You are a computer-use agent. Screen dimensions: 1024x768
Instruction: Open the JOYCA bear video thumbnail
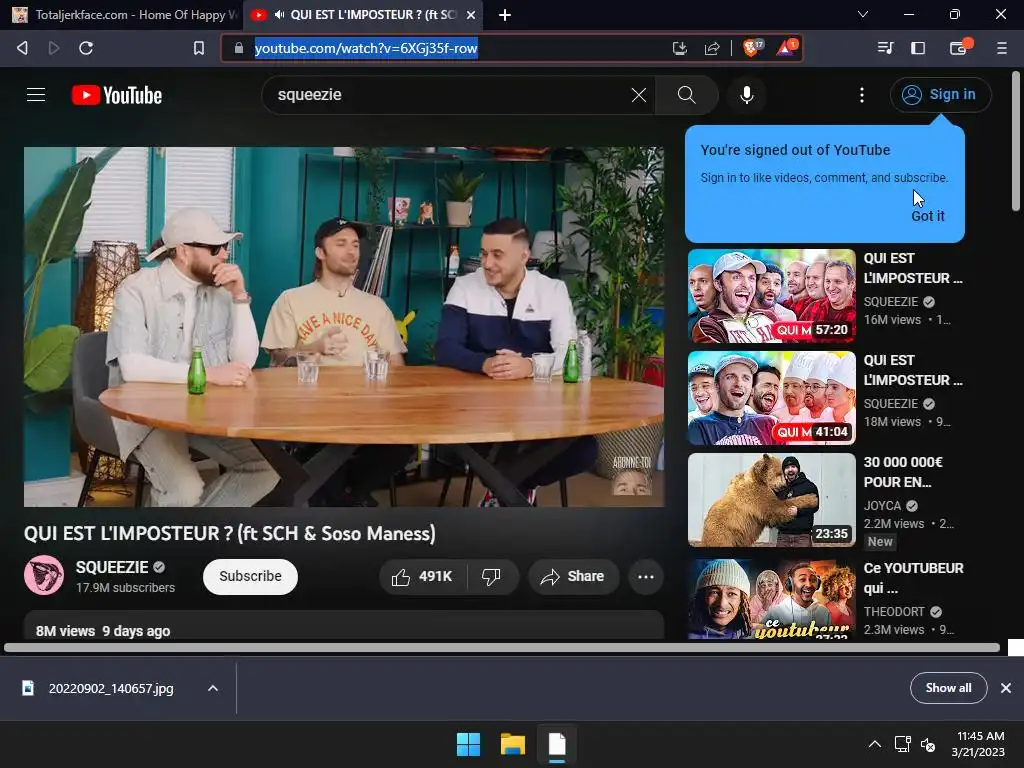771,500
